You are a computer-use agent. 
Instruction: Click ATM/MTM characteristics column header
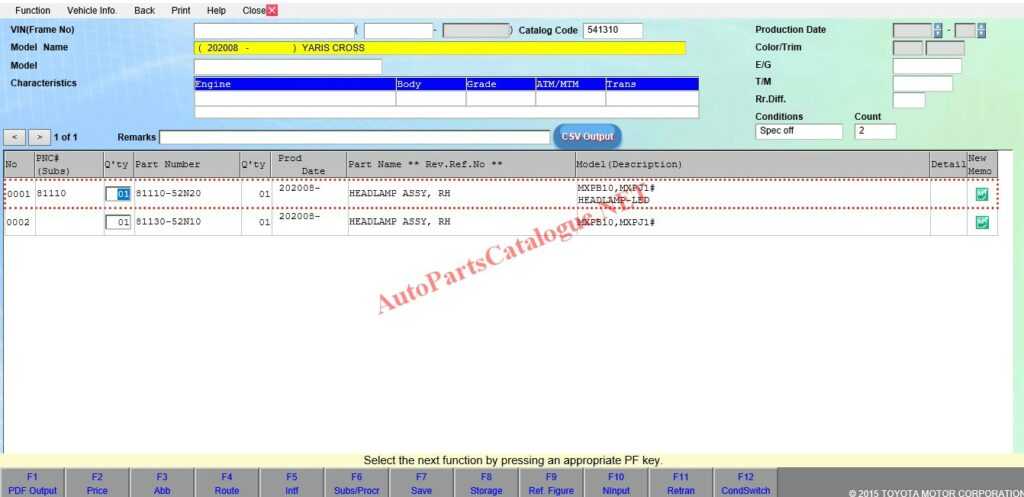coord(571,84)
